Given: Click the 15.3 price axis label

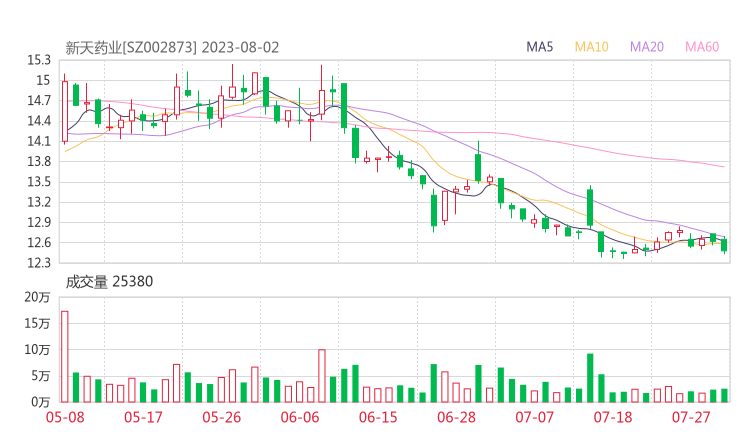Looking at the screenshot, I should pos(39,60).
